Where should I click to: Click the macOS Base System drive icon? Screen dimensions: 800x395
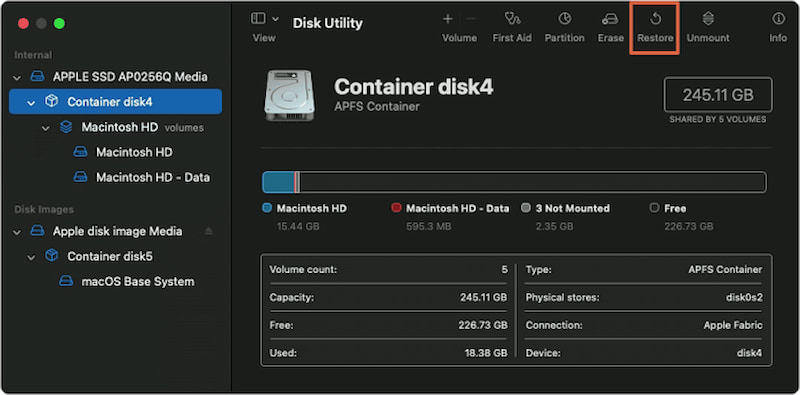click(66, 282)
